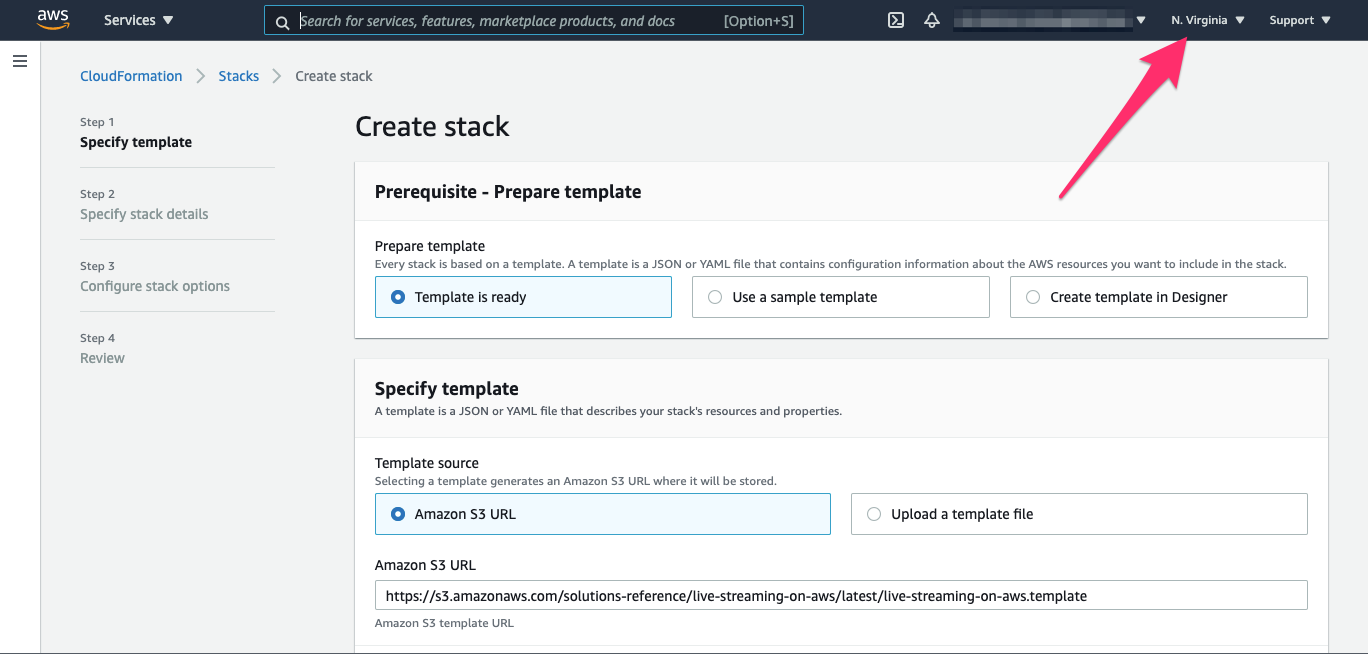The width and height of the screenshot is (1368, 654).
Task: Click the Template source label
Action: [427, 463]
